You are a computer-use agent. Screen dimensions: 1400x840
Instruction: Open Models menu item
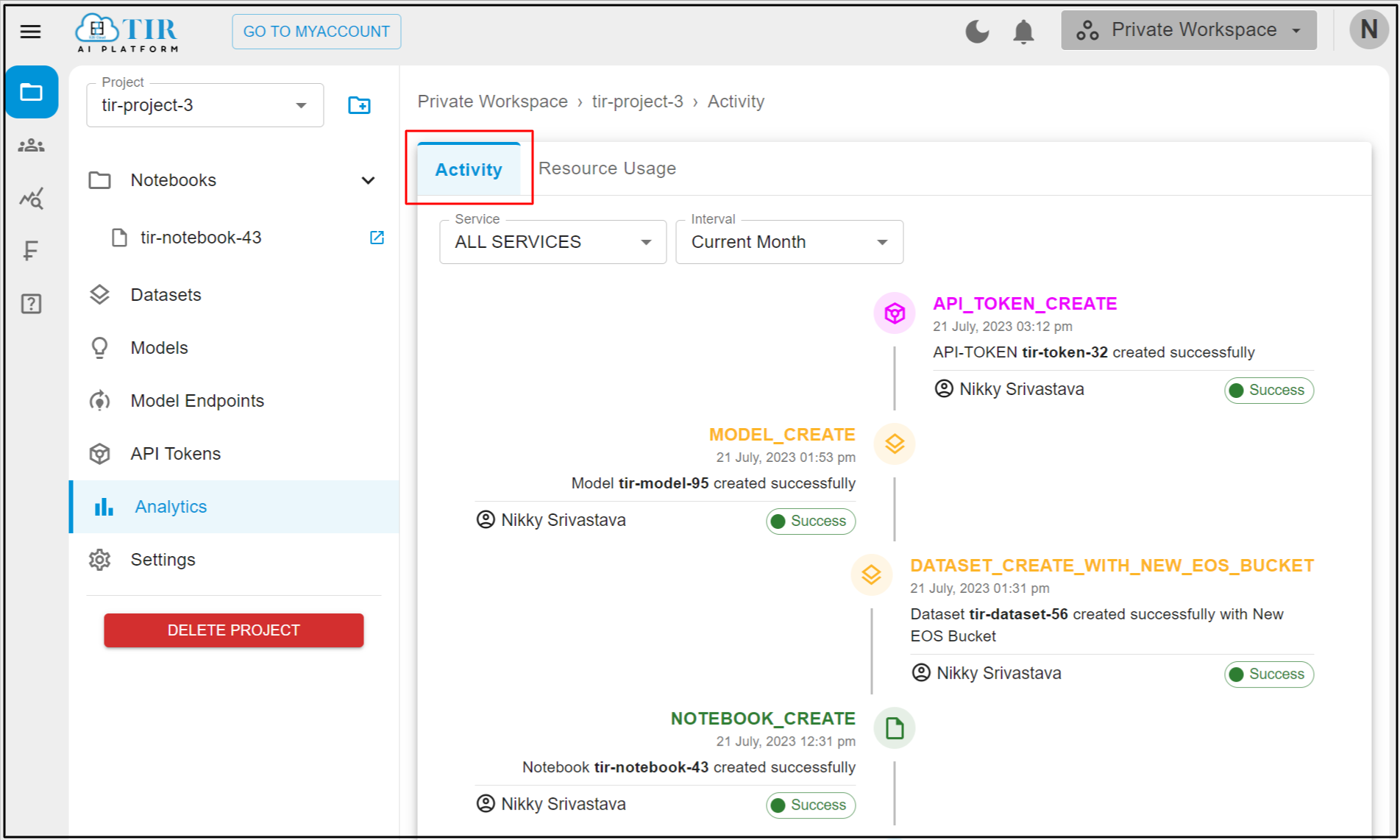(x=159, y=348)
